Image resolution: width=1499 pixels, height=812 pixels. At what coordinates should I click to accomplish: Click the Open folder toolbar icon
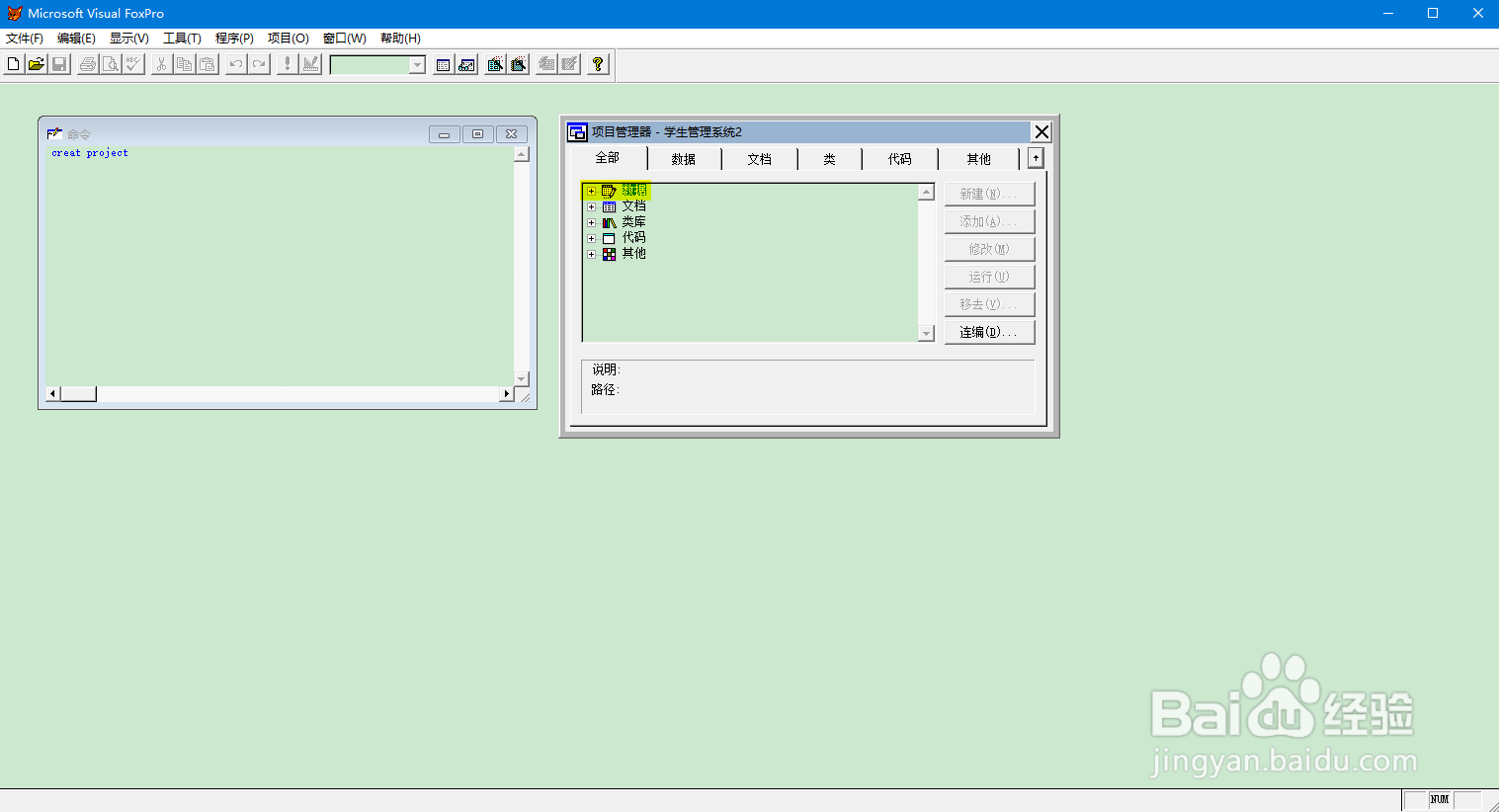click(x=36, y=64)
